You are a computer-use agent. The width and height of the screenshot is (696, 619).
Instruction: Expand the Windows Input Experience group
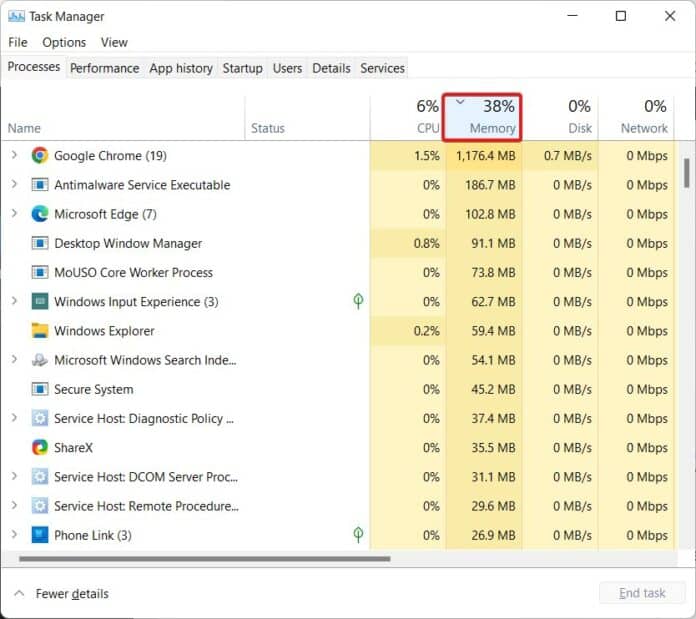pyautogui.click(x=14, y=302)
